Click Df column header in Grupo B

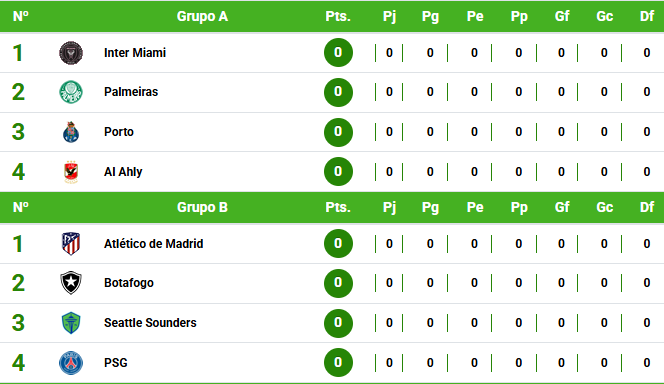(647, 207)
